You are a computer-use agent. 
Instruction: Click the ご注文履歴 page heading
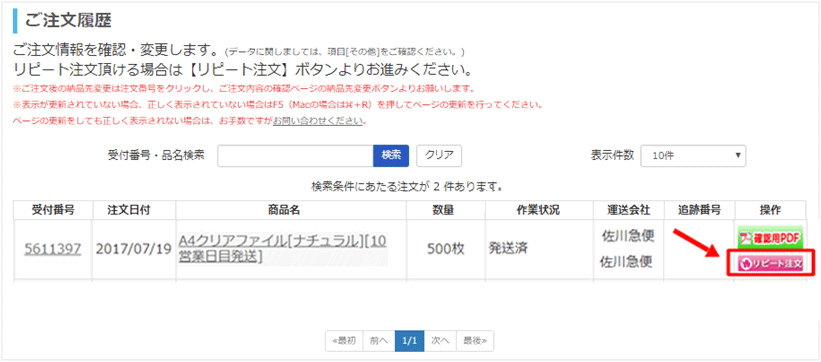[68, 21]
